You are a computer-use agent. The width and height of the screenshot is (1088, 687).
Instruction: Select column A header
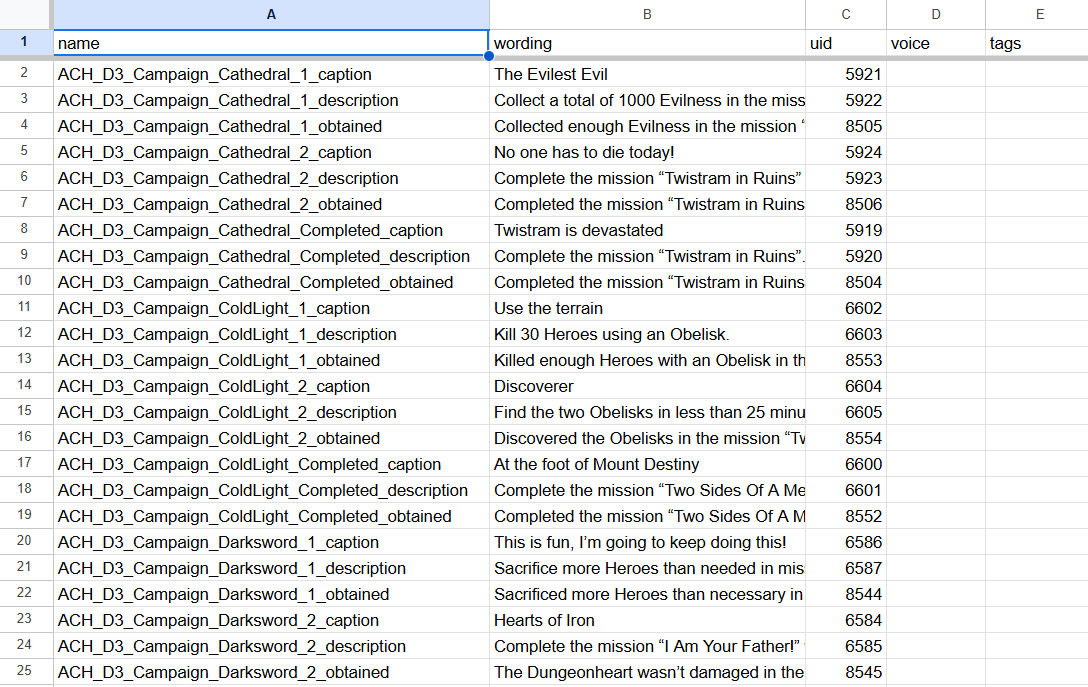pyautogui.click(x=271, y=14)
